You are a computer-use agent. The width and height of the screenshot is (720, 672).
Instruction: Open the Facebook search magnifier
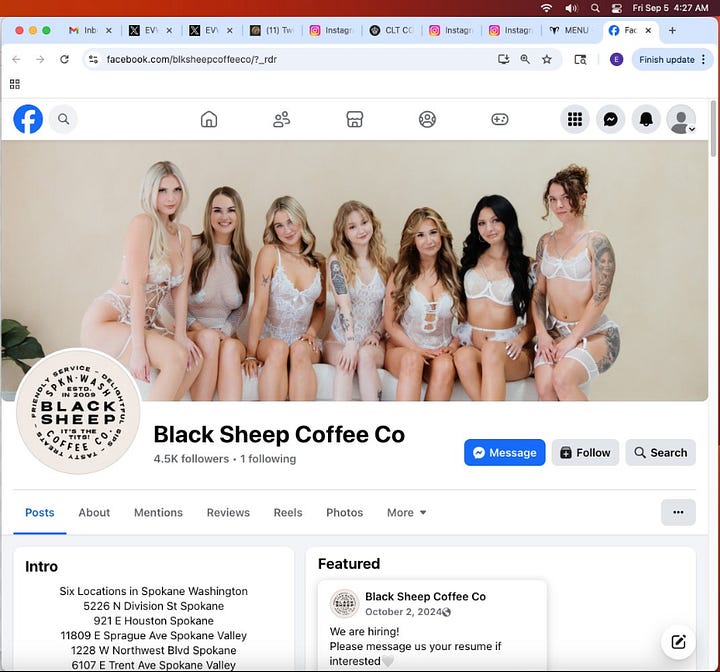(63, 119)
